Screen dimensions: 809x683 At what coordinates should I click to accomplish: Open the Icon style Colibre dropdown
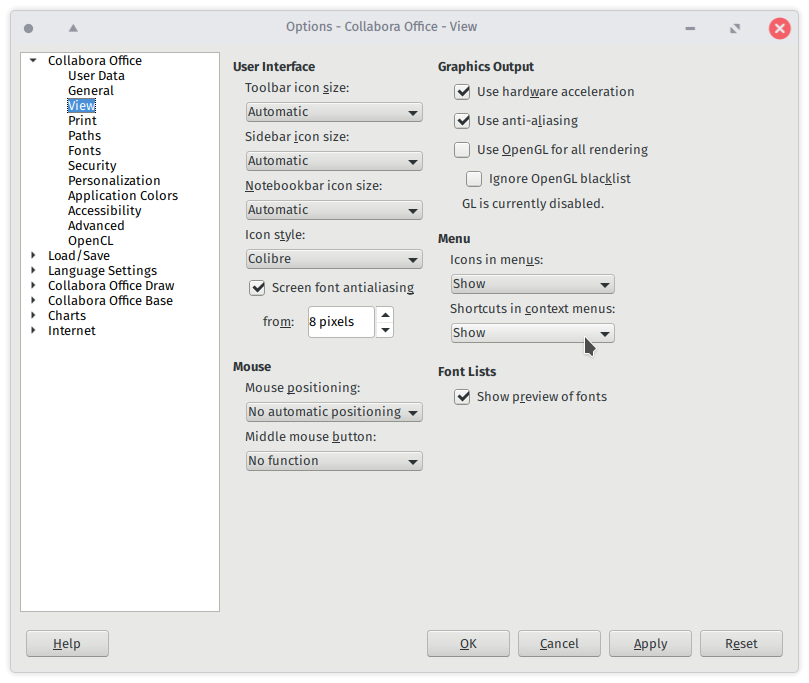334,259
